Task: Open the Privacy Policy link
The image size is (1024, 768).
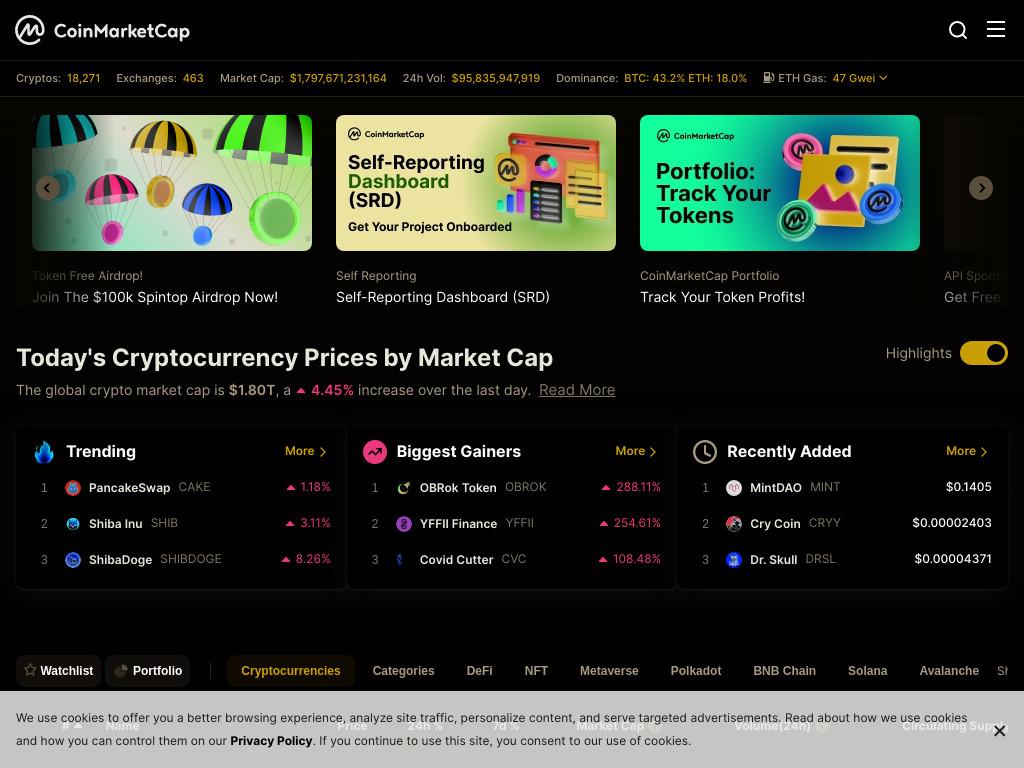Action: click(271, 741)
